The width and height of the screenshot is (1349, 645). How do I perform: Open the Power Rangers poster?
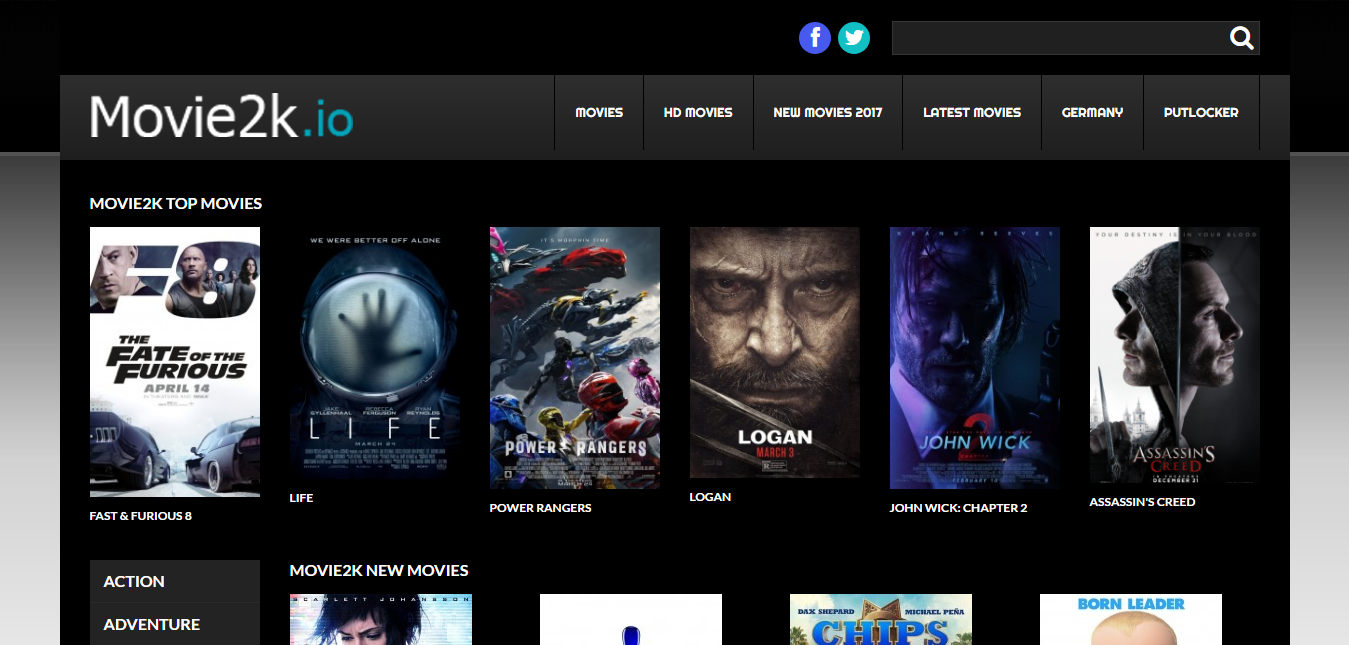click(x=575, y=358)
